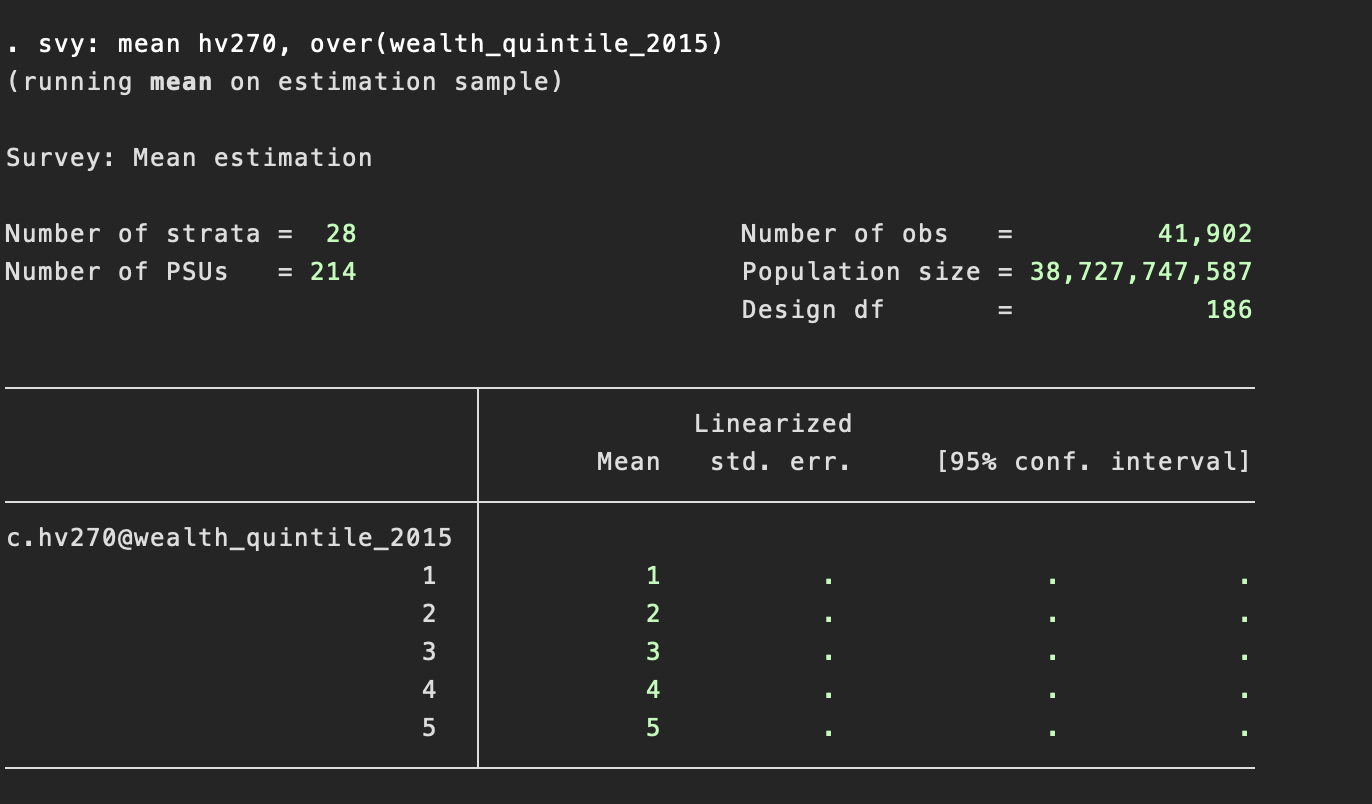Viewport: 1372px width, 804px height.
Task: Click the "Number of PSUs" label text
Action: tap(117, 272)
